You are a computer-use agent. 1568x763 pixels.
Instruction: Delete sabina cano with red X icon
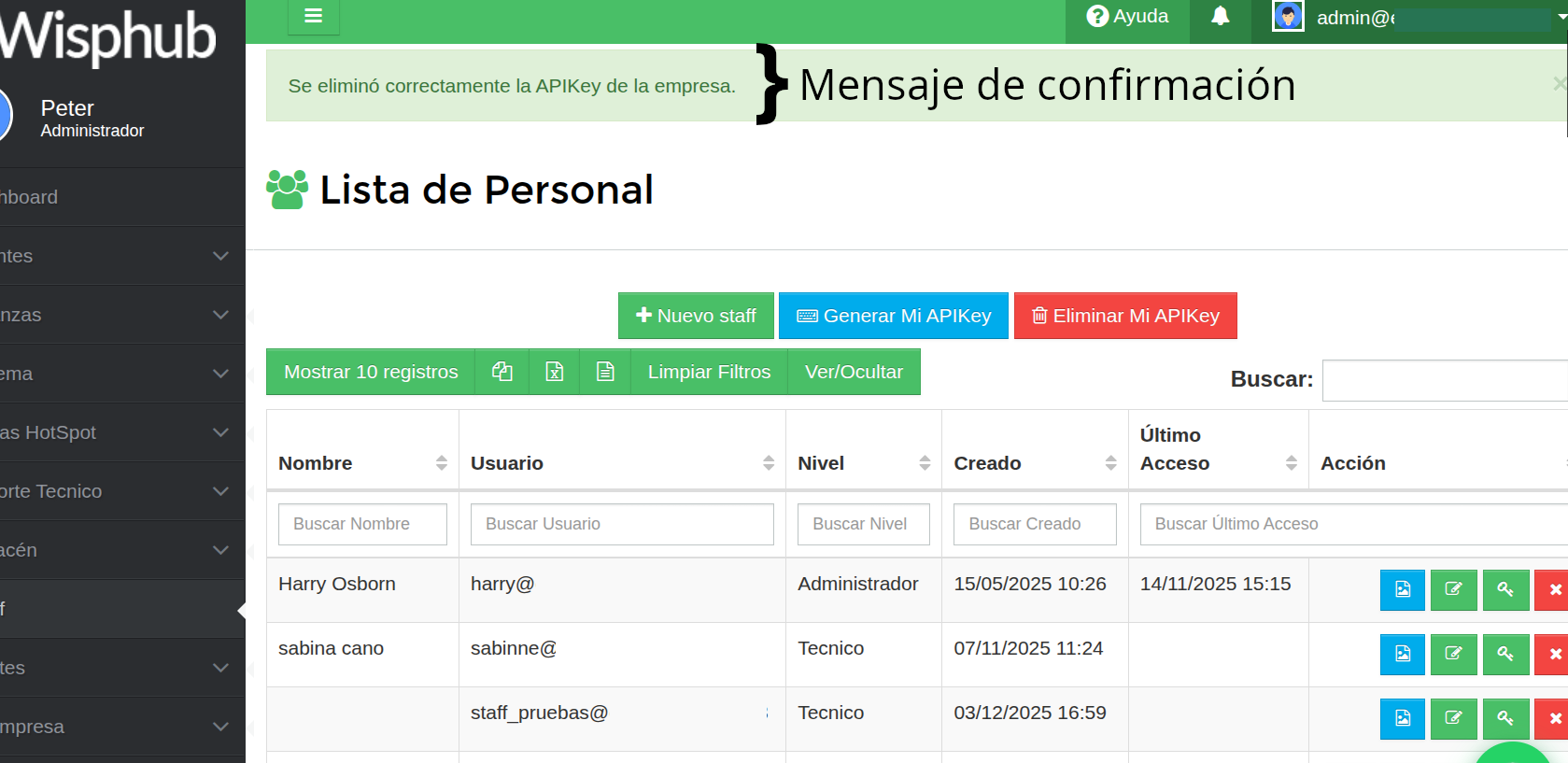tap(1553, 654)
